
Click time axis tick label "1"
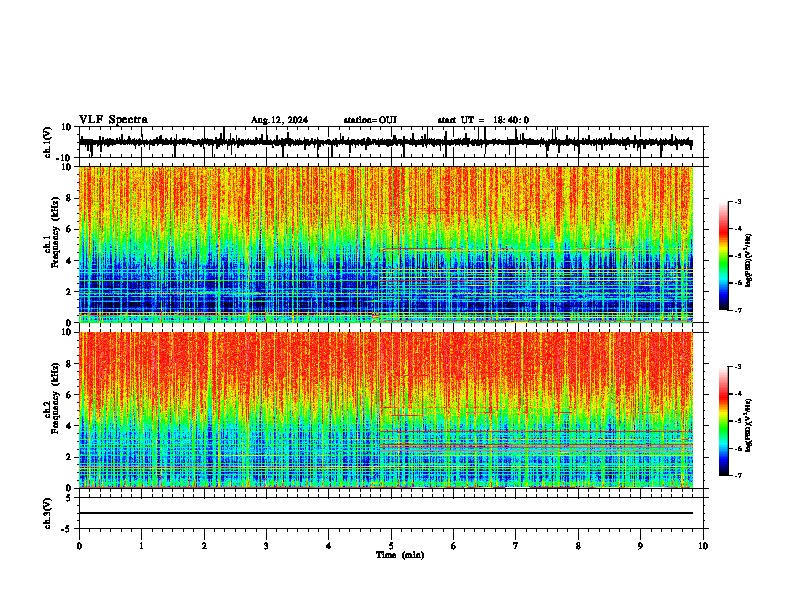tap(142, 546)
